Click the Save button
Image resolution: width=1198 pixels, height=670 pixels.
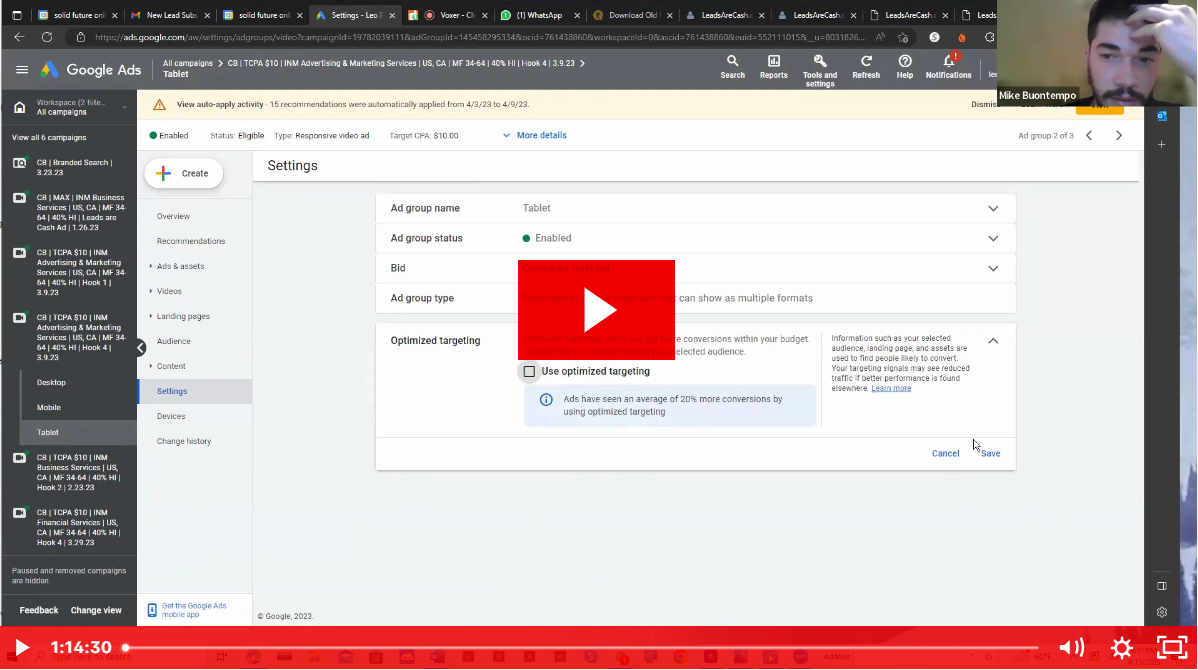coord(990,453)
